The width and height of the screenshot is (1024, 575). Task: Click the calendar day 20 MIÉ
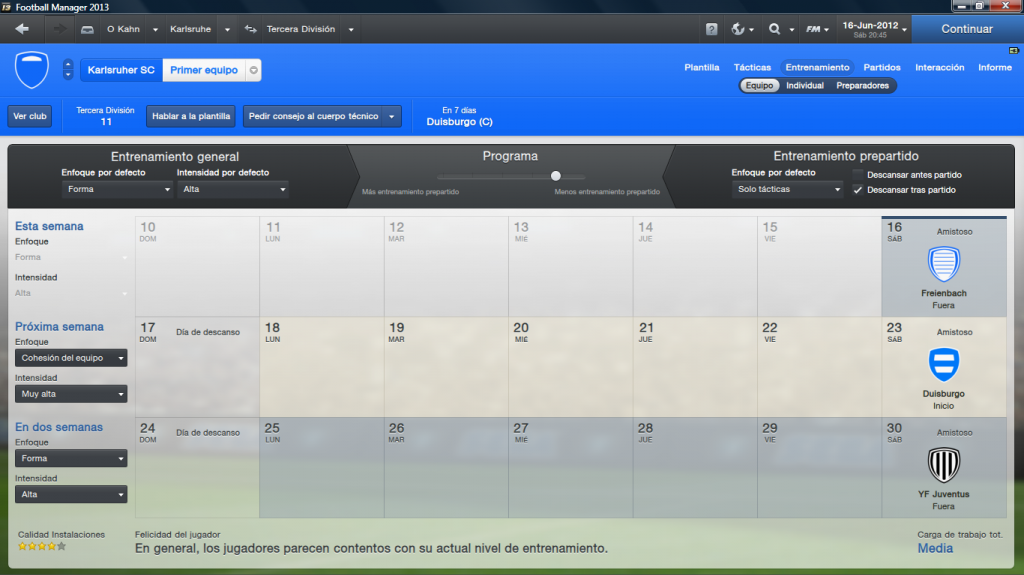tap(570, 367)
